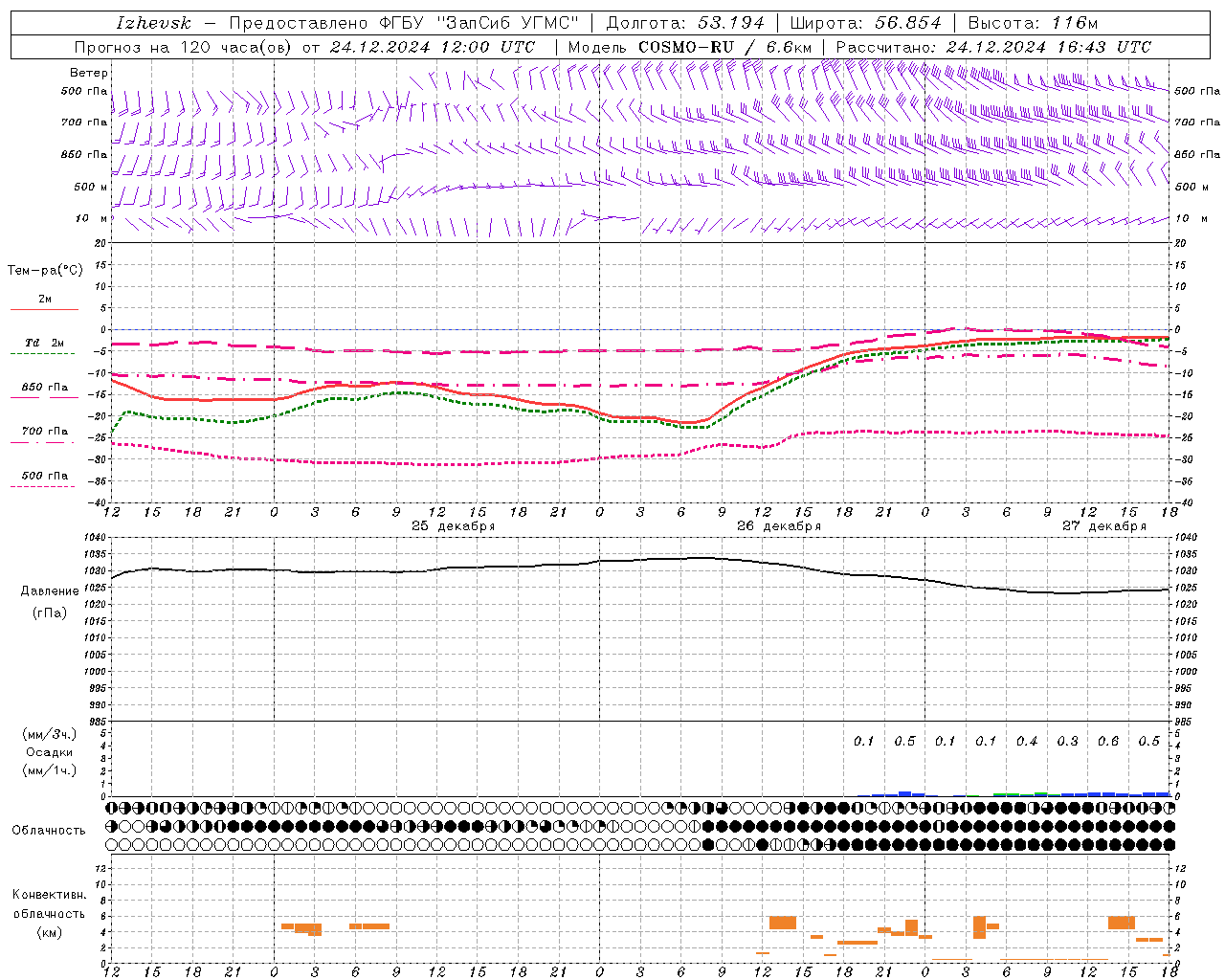
Task: Click the 25 декабря date label
Action: 453,526
